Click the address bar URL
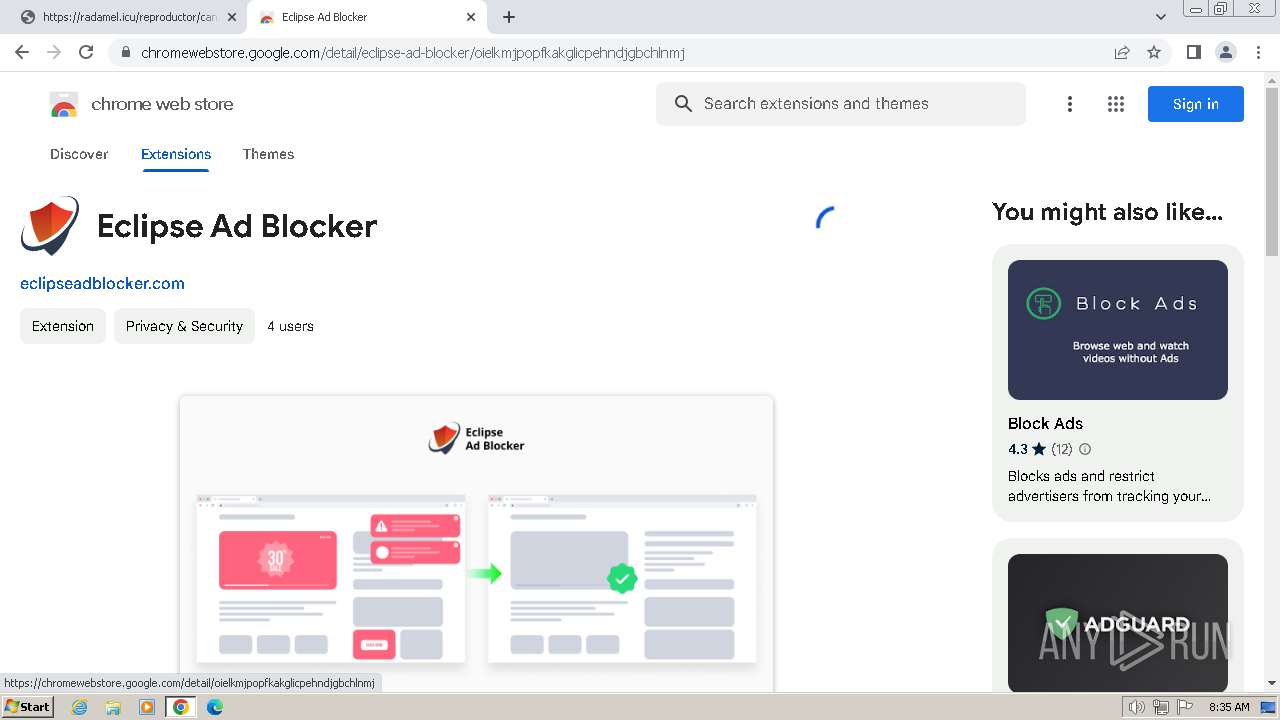 pyautogui.click(x=413, y=53)
